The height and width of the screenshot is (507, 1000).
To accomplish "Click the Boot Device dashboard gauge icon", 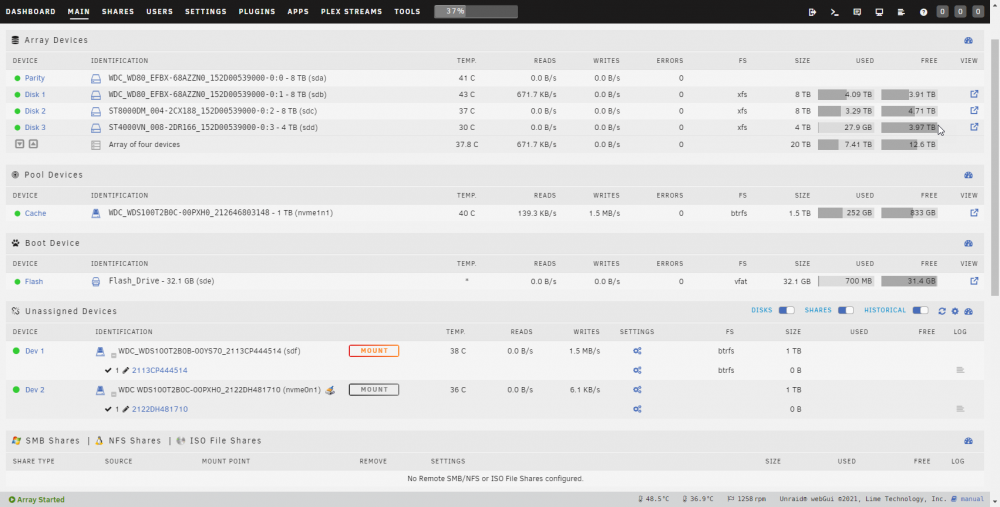I will point(968,243).
